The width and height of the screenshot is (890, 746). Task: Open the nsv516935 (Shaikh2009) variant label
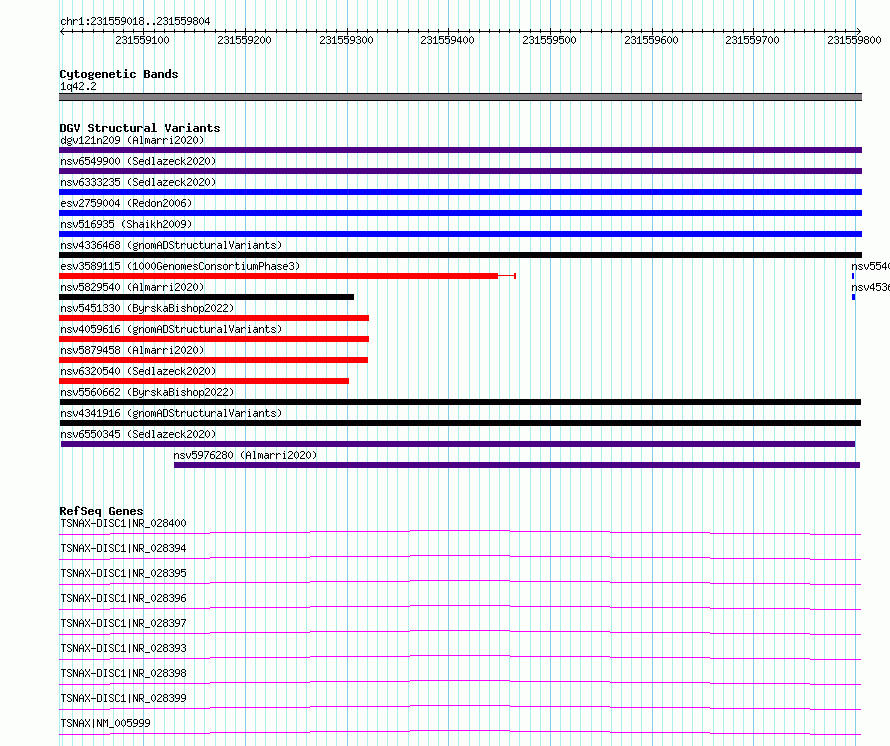[126, 224]
